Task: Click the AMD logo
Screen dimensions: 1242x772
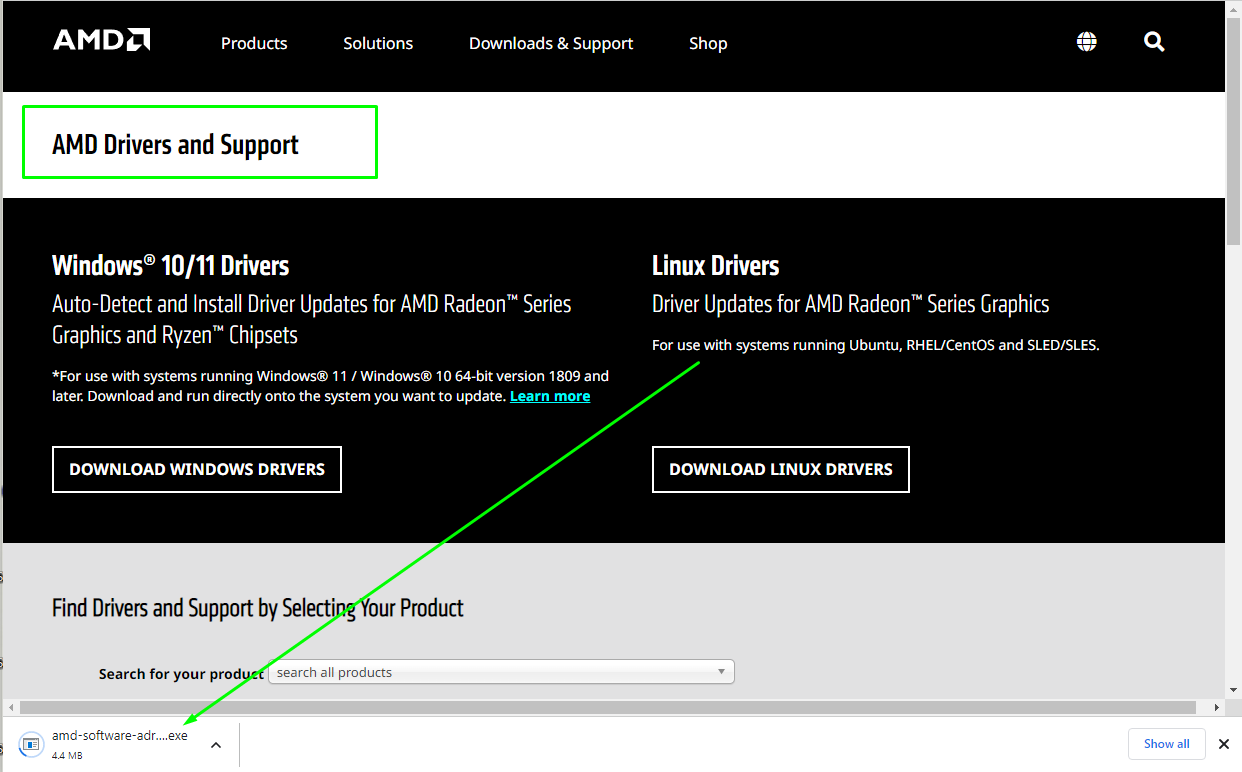Action: point(102,40)
